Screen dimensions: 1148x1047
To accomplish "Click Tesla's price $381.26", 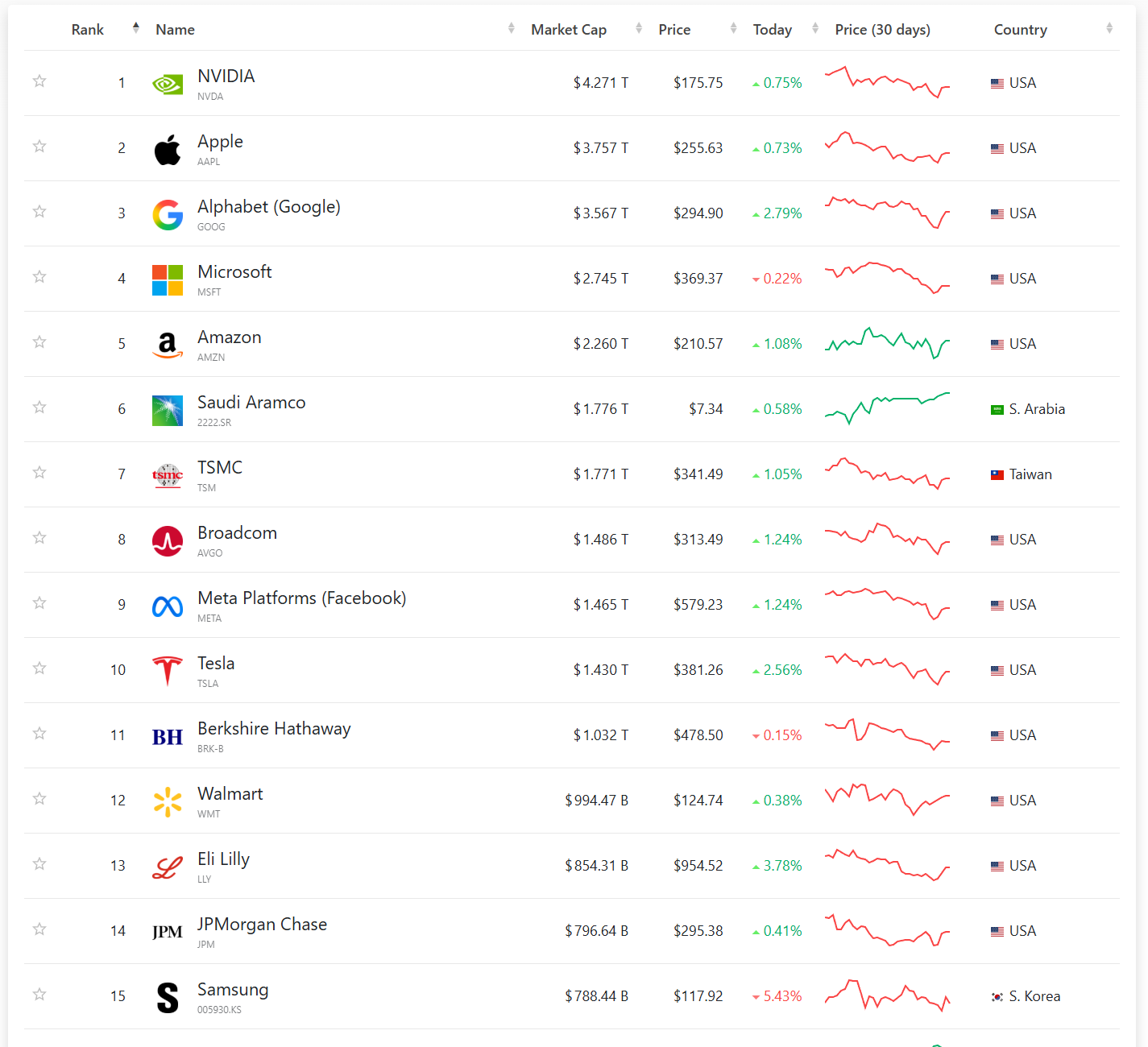I will click(x=698, y=670).
